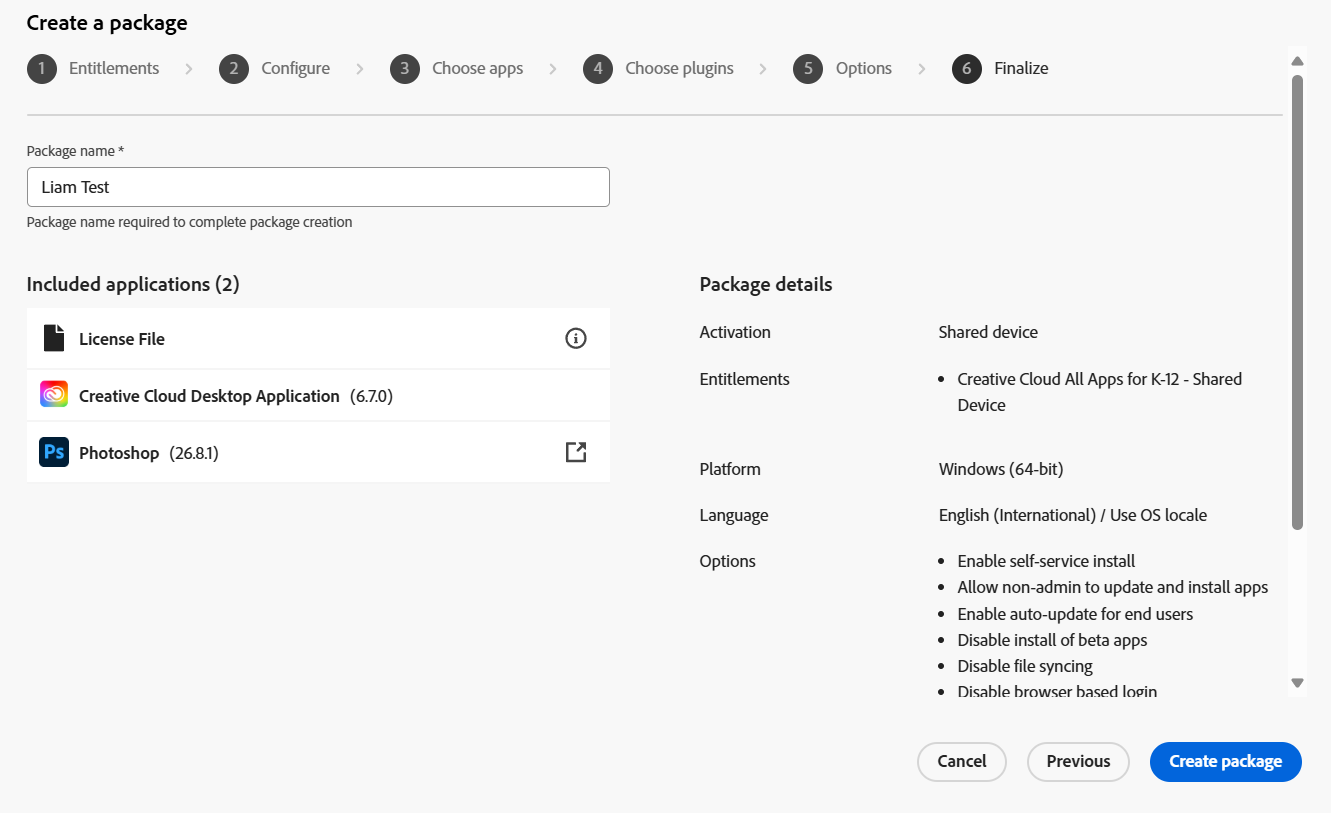Screen dimensions: 1331x813
Task: Click the Entitlements label in Package details
Action: tap(745, 379)
